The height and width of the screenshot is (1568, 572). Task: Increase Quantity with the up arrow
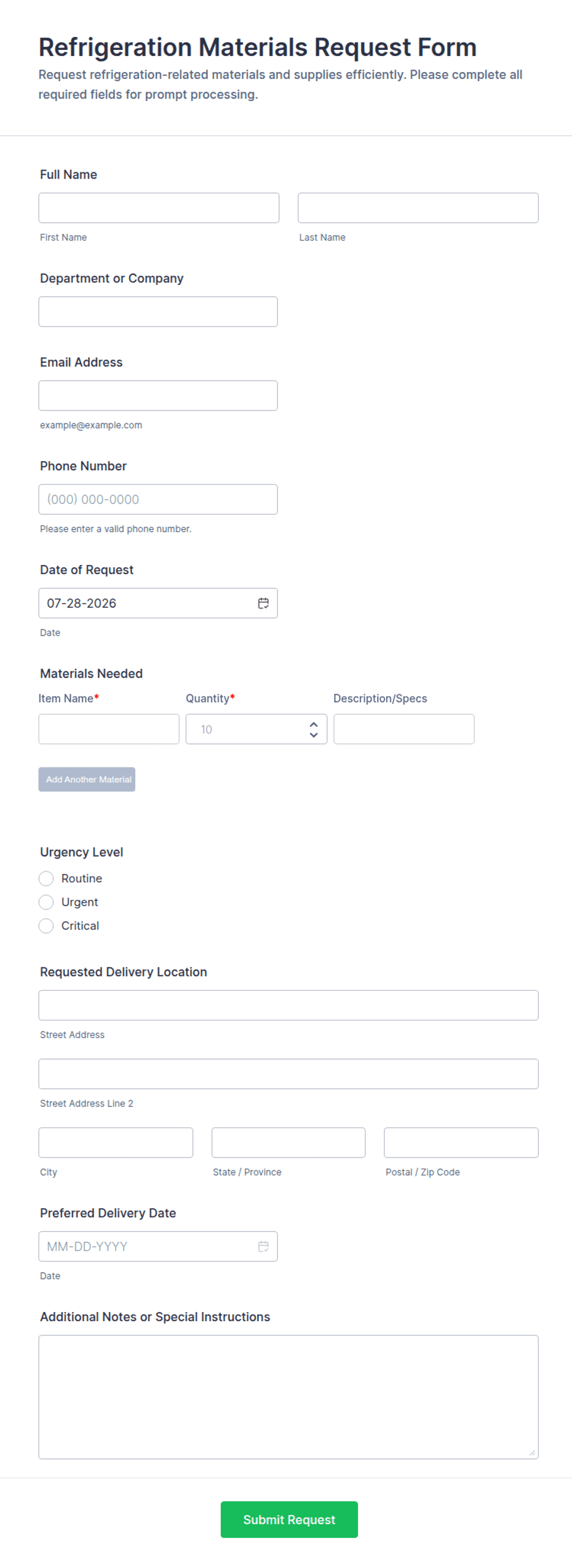pyautogui.click(x=314, y=724)
